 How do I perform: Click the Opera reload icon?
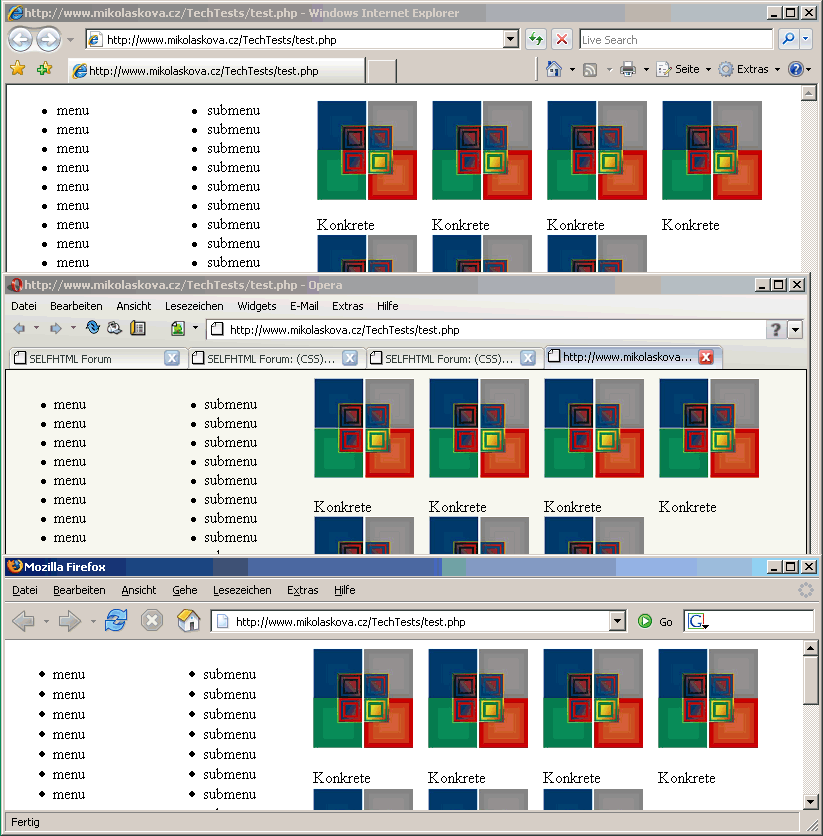pyautogui.click(x=93, y=327)
